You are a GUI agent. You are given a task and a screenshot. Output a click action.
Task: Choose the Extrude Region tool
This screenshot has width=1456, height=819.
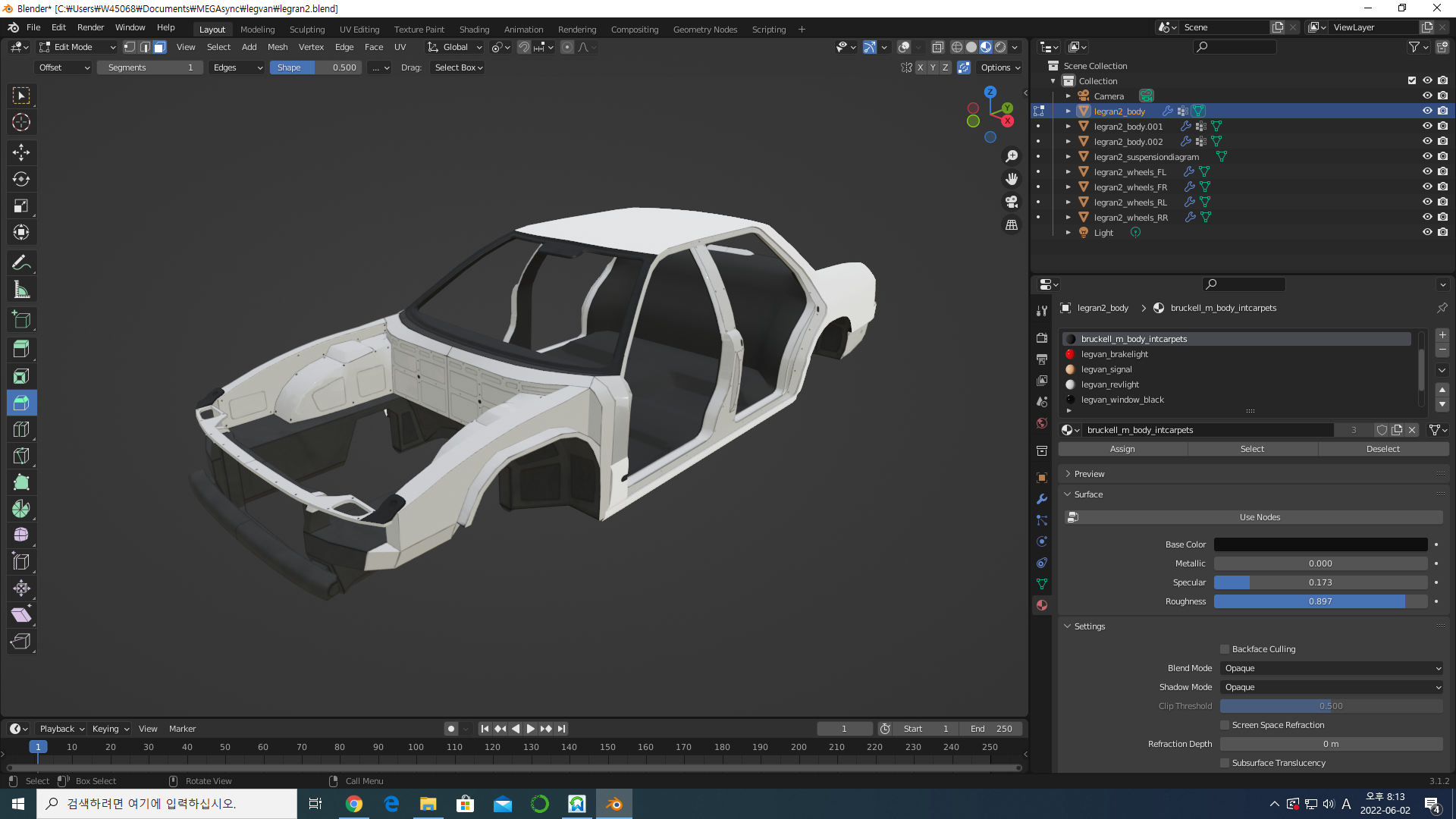pyautogui.click(x=21, y=350)
